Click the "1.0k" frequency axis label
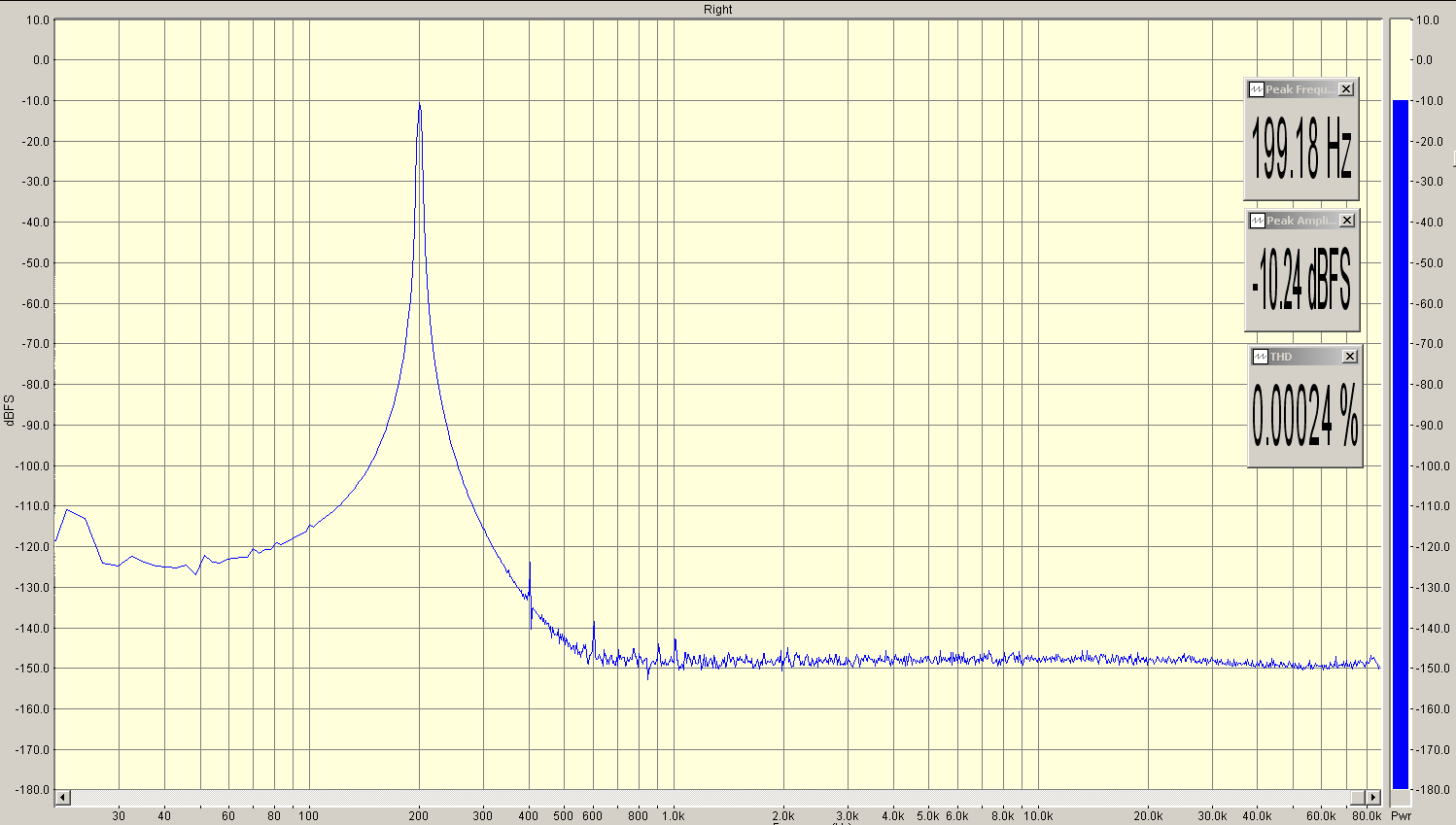The image size is (1456, 825). coord(674,815)
